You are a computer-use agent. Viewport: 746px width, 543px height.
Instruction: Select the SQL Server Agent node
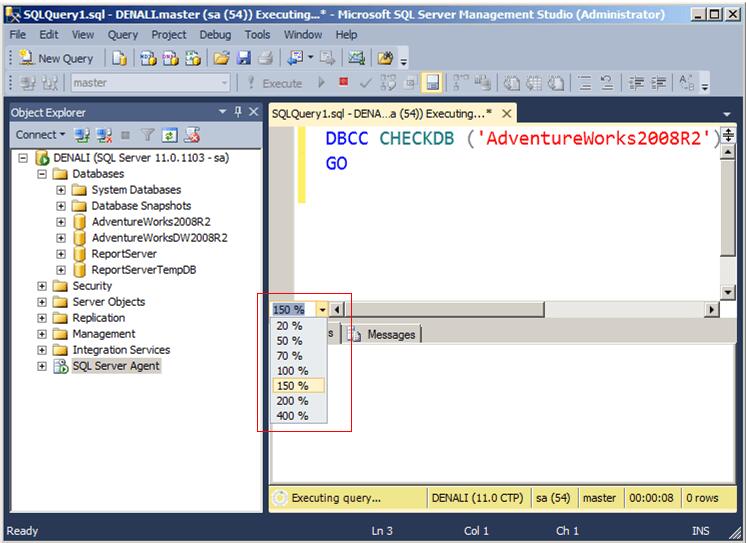tap(116, 365)
